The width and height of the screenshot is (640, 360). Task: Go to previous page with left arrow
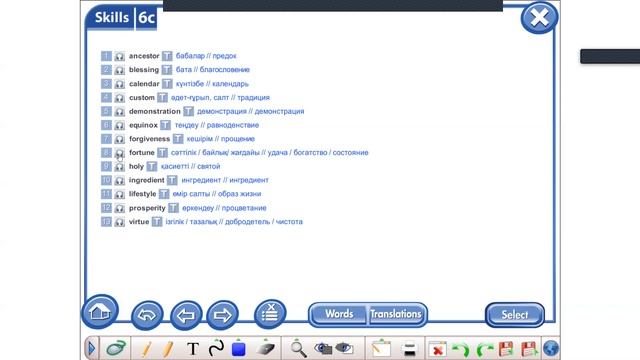pos(186,315)
